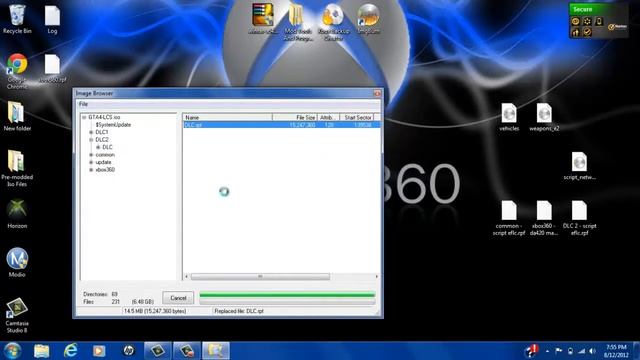Image resolution: width=640 pixels, height=360 pixels.
Task: Select the xbox360 - da420 file icon
Action: click(x=544, y=218)
